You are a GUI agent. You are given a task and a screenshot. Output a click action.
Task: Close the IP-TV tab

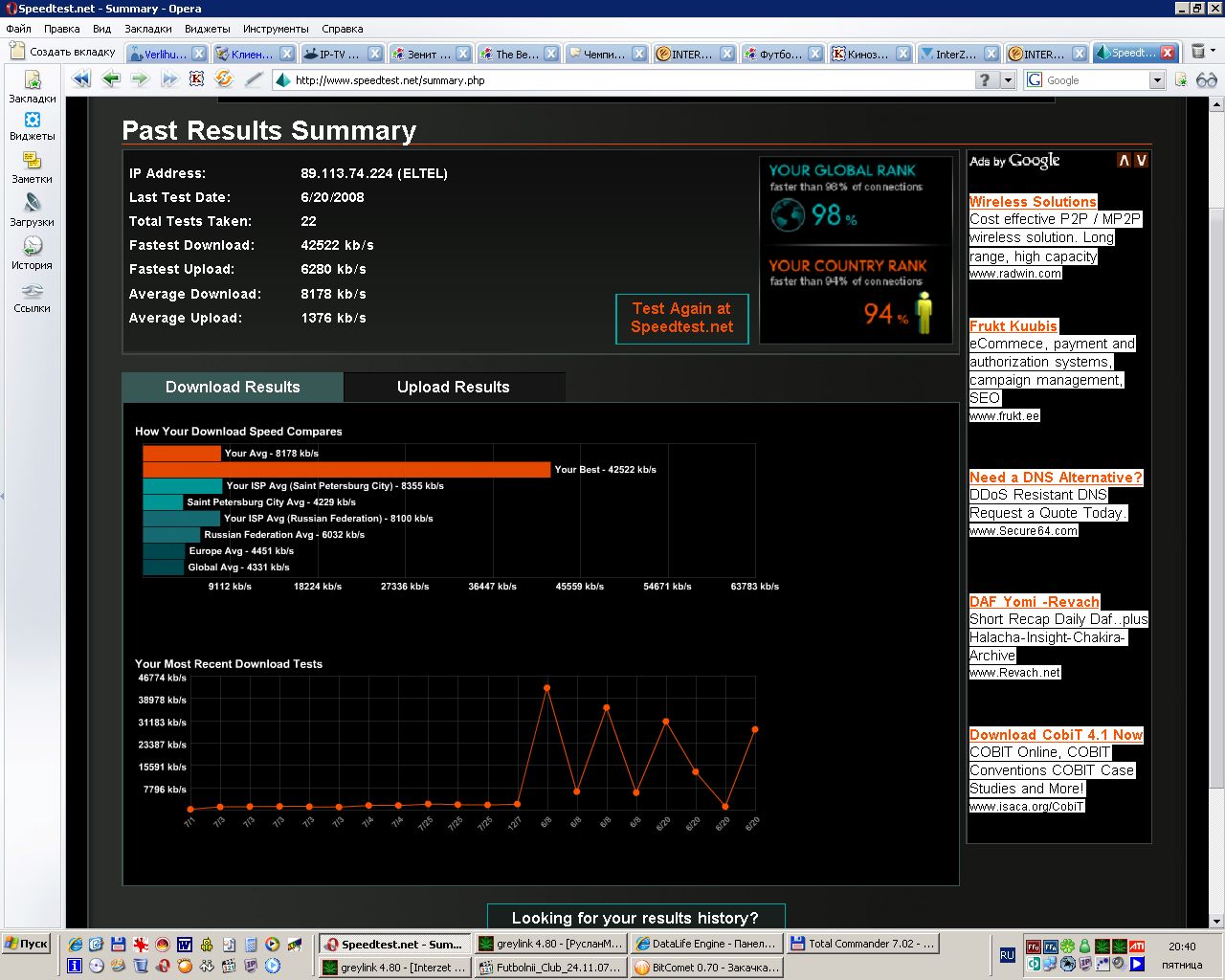(374, 54)
